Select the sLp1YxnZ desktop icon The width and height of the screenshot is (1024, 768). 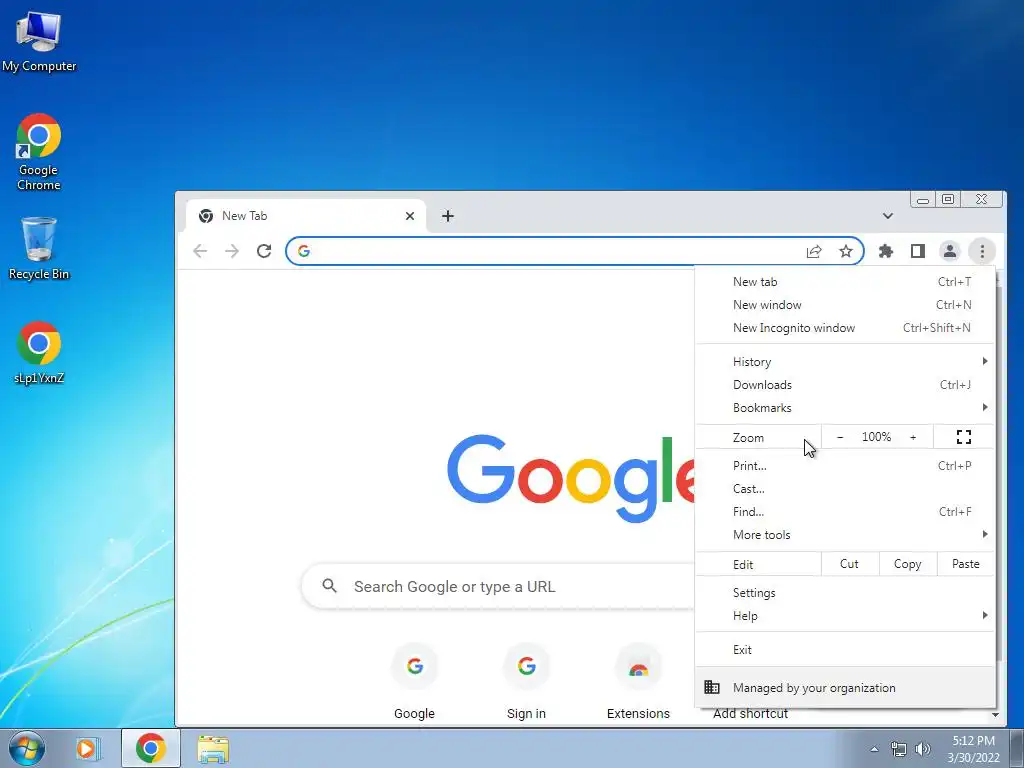39,353
